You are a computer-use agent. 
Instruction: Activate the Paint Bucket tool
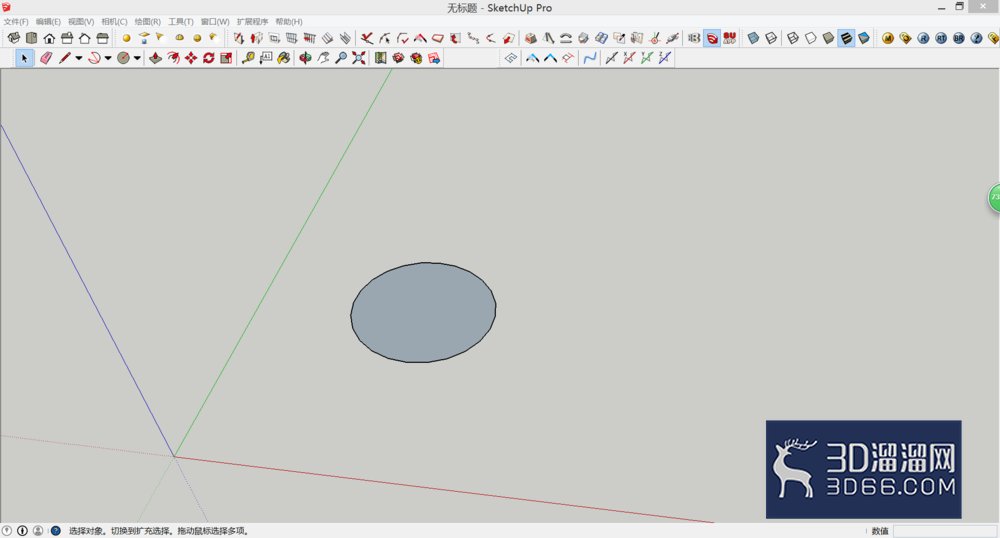[x=284, y=58]
